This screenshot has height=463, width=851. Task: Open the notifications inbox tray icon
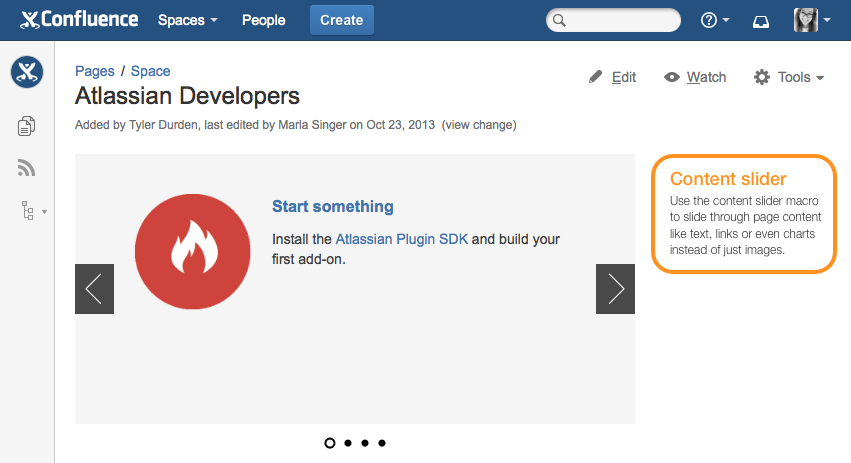coord(760,21)
